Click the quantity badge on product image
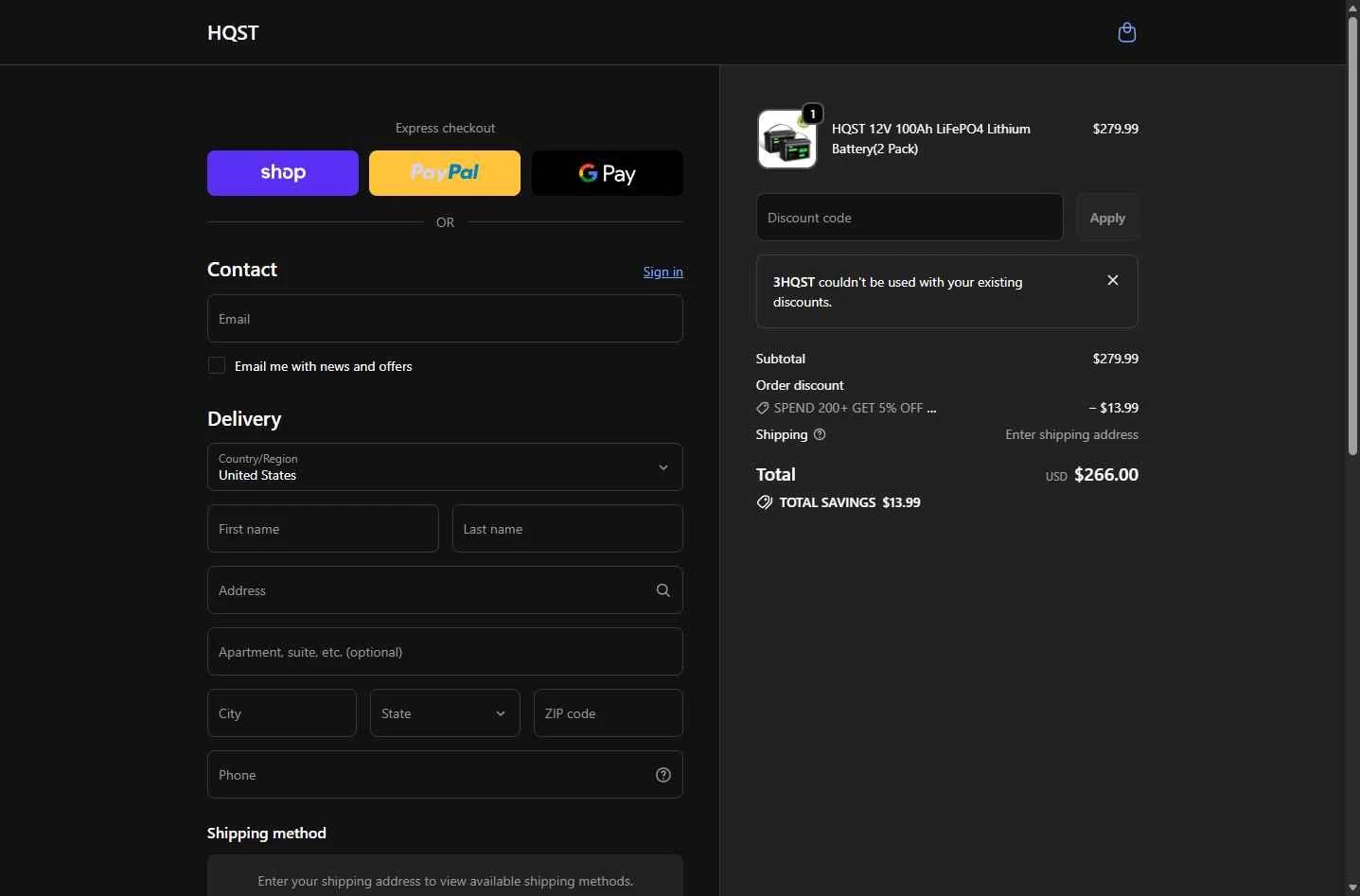 [812, 114]
